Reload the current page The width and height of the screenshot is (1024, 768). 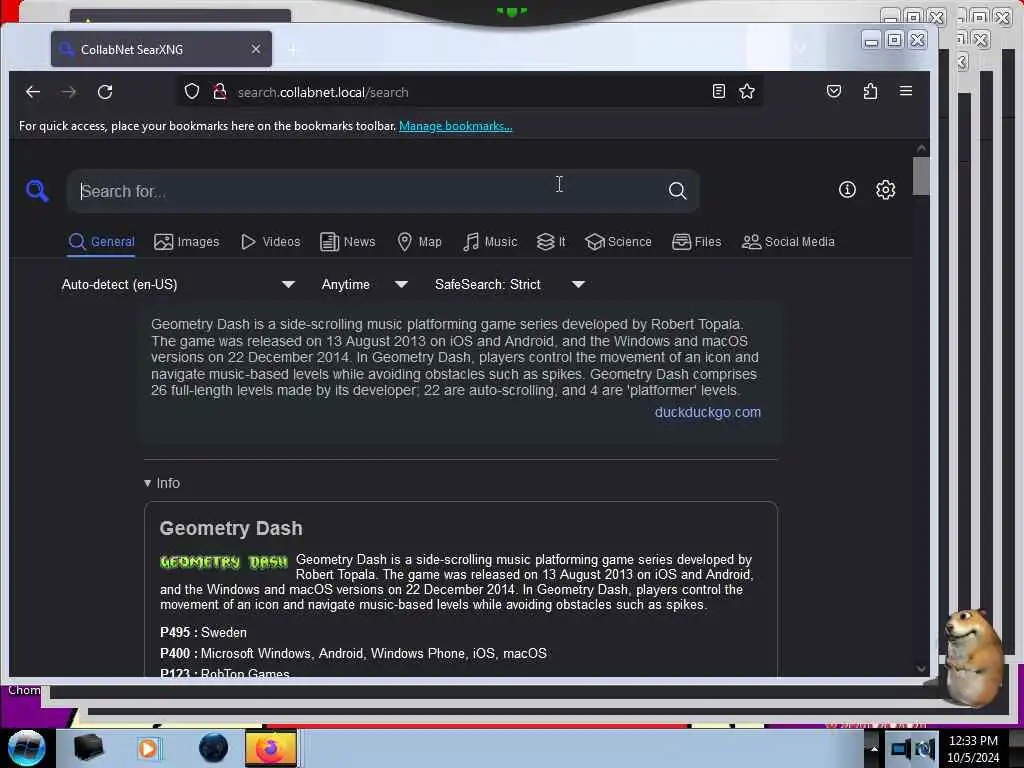click(x=105, y=92)
